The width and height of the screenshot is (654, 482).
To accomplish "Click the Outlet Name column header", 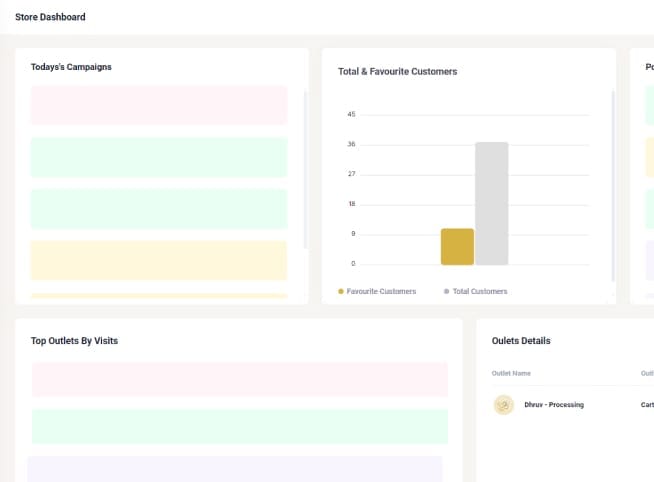I will [511, 373].
